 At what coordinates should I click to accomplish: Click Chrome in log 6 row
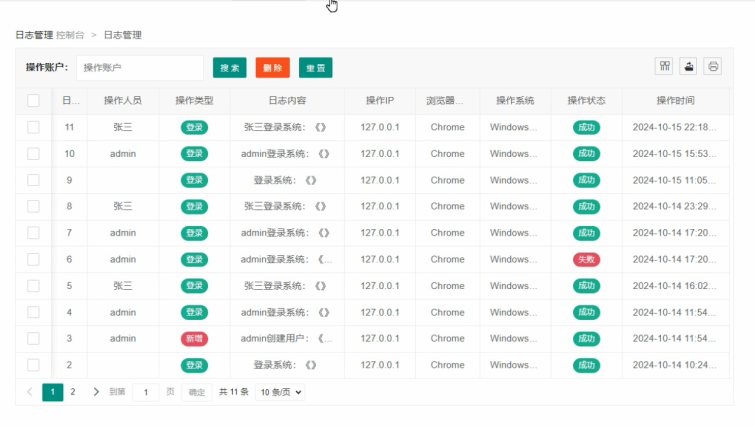(447, 260)
